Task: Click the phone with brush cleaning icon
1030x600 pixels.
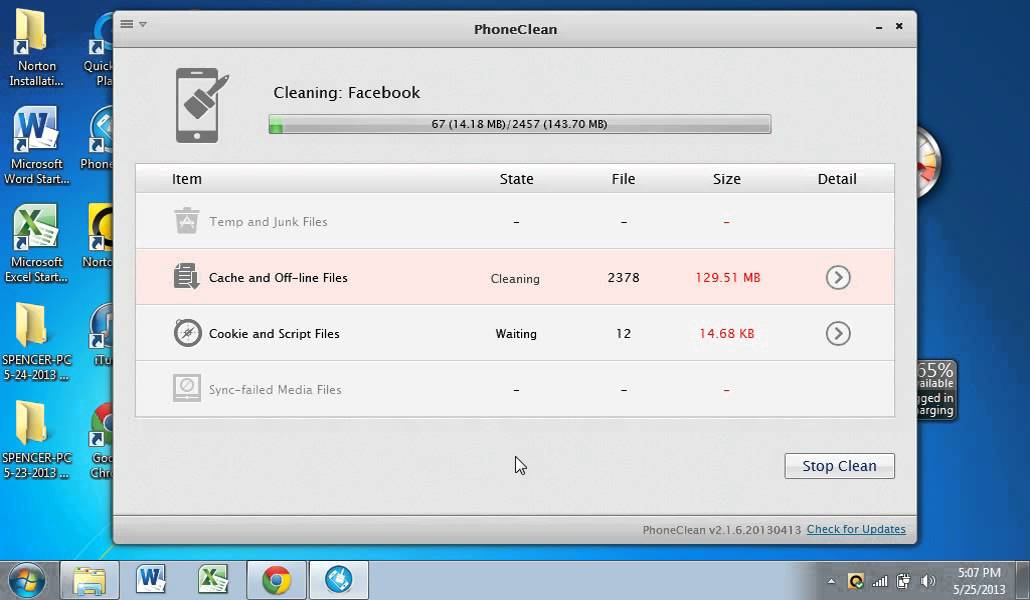Action: point(202,105)
